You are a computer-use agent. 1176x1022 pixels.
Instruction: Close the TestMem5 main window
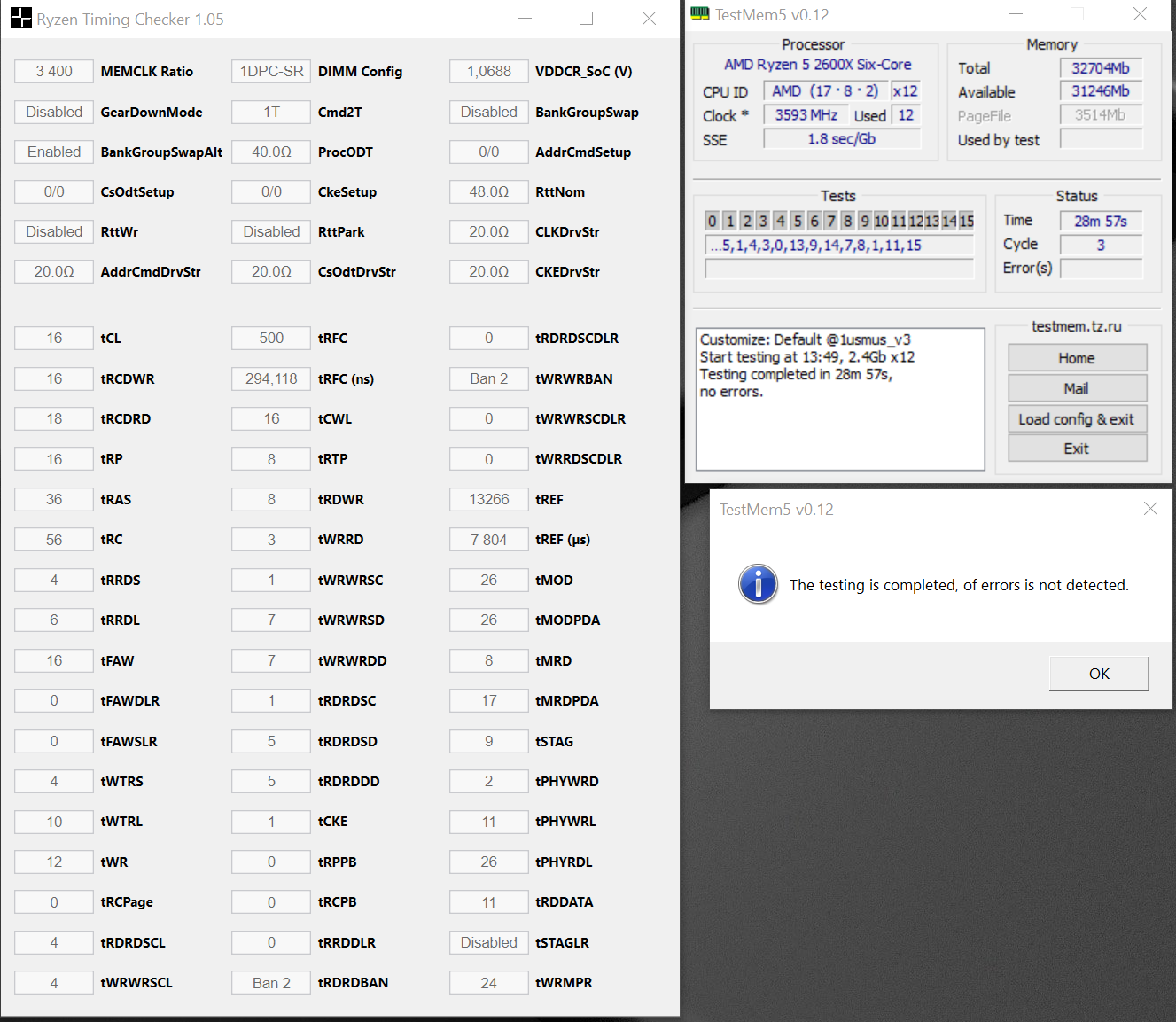pyautogui.click(x=1140, y=14)
